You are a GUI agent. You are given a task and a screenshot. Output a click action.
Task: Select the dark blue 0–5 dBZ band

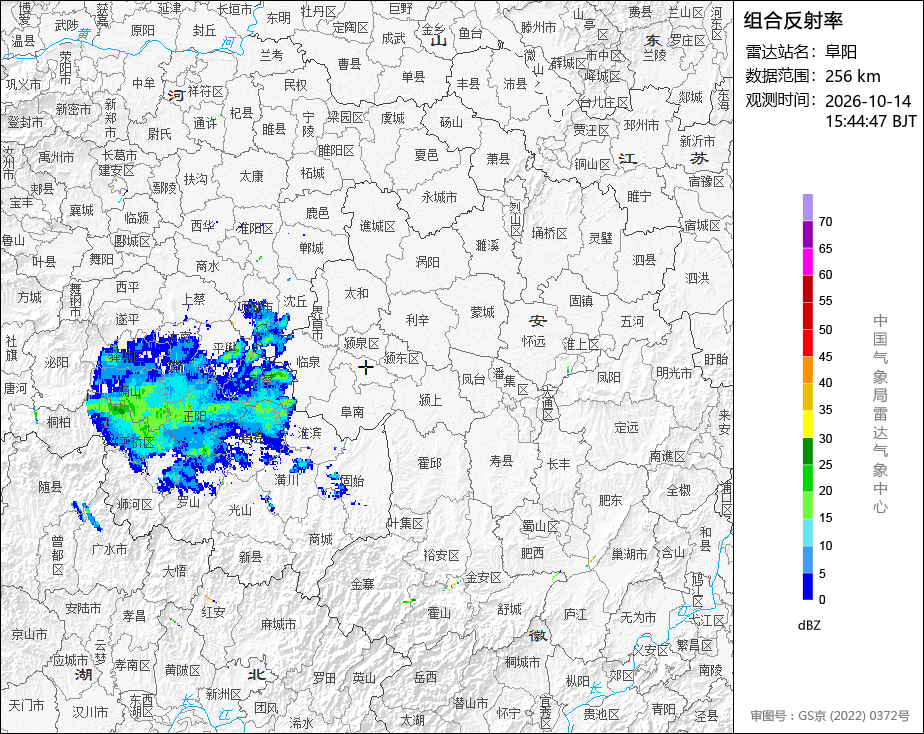(807, 587)
